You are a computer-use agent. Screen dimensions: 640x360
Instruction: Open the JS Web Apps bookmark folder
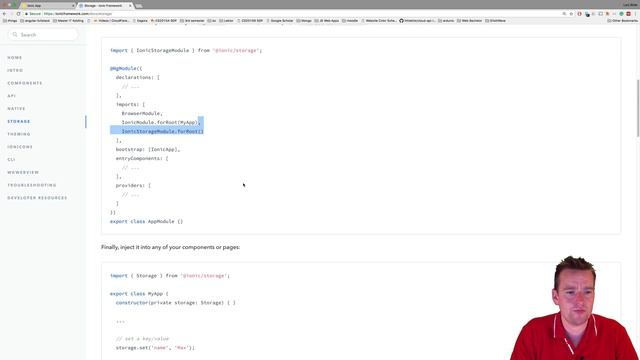click(x=327, y=20)
